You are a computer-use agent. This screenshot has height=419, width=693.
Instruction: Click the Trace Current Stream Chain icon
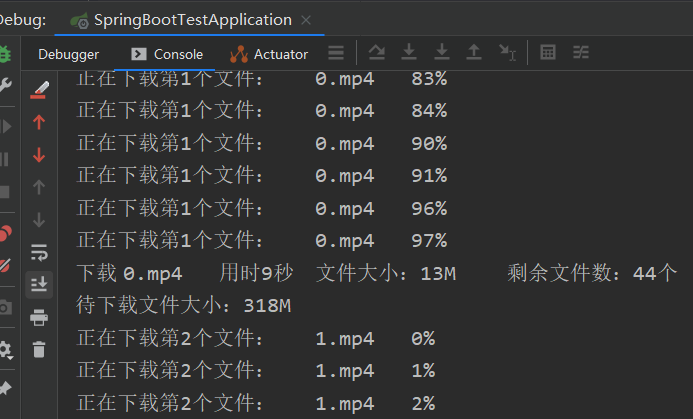pyautogui.click(x=581, y=53)
